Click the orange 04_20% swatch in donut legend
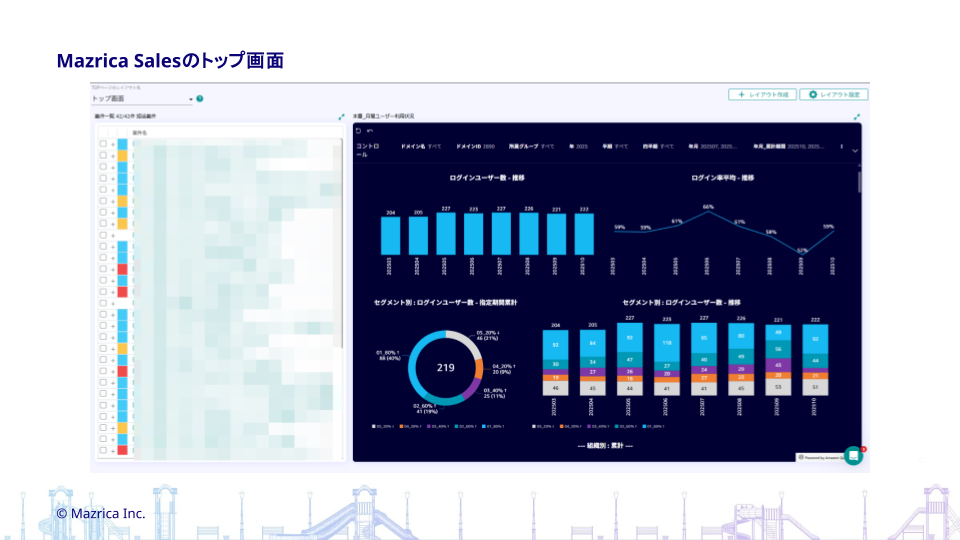 (401, 426)
